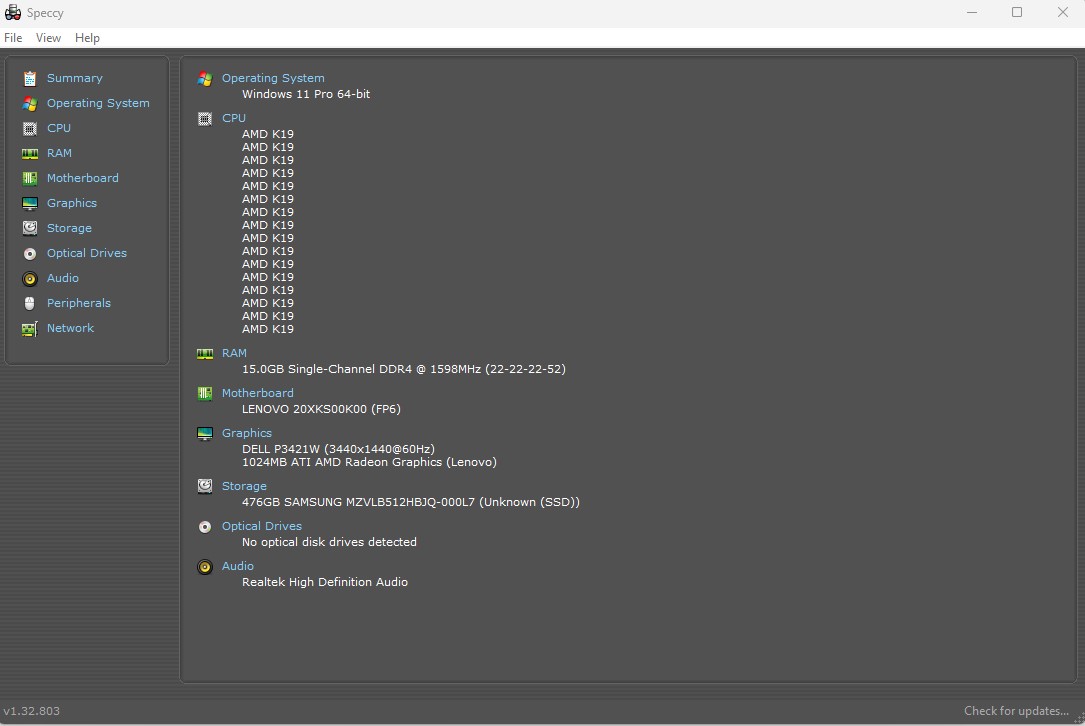Click DELL P3421W monitor entry

[x=338, y=449]
